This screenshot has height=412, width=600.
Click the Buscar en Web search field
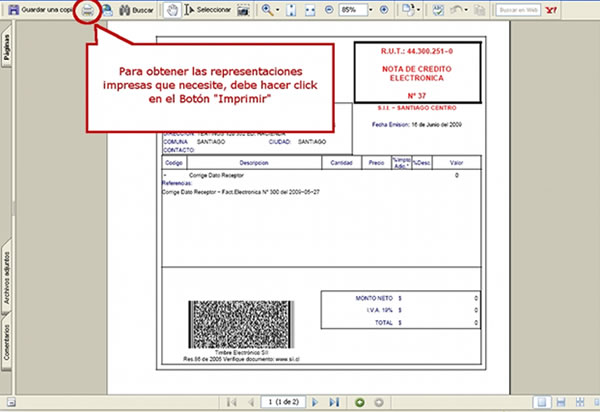[x=518, y=10]
